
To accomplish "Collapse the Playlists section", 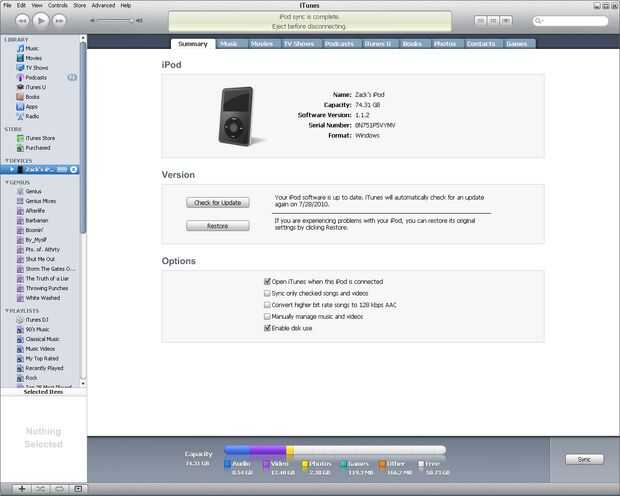I will click(x=7, y=311).
